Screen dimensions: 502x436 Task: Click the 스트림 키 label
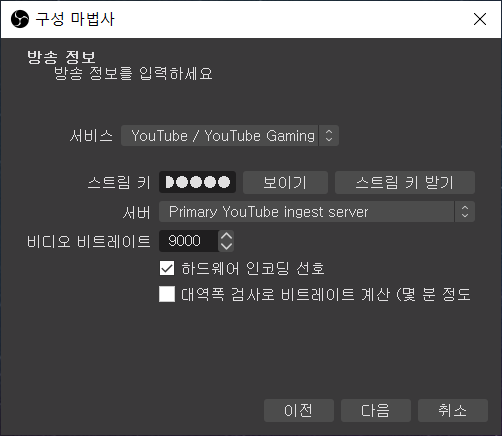119,183
